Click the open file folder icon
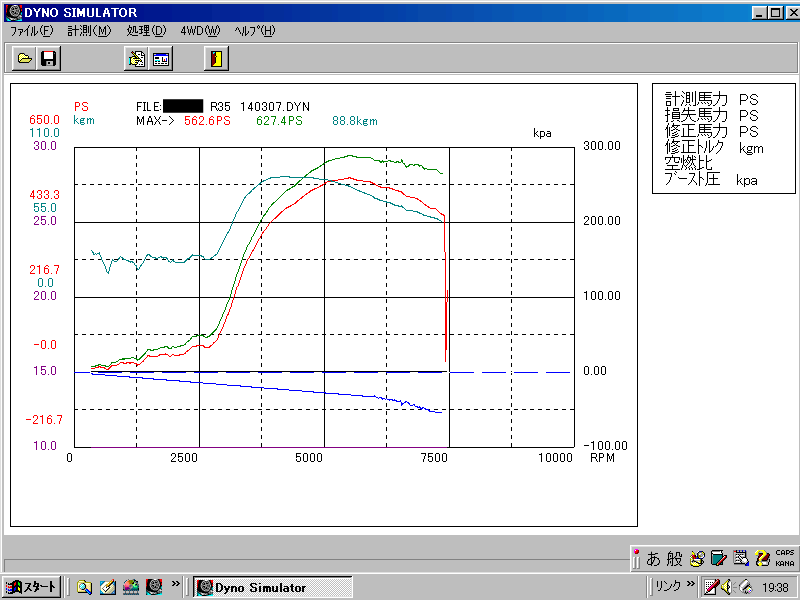Viewport: 800px width, 600px height. (25, 59)
